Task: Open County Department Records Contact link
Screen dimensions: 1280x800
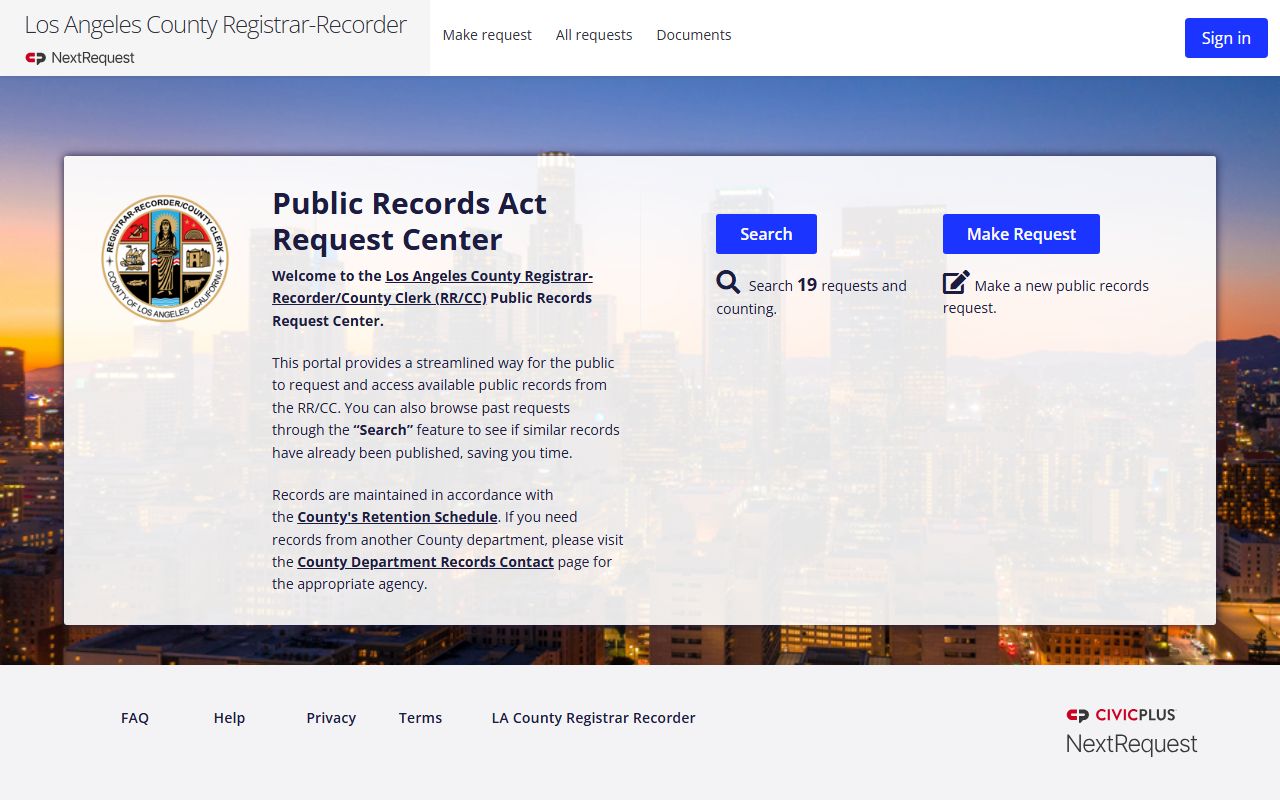Action: click(x=425, y=562)
